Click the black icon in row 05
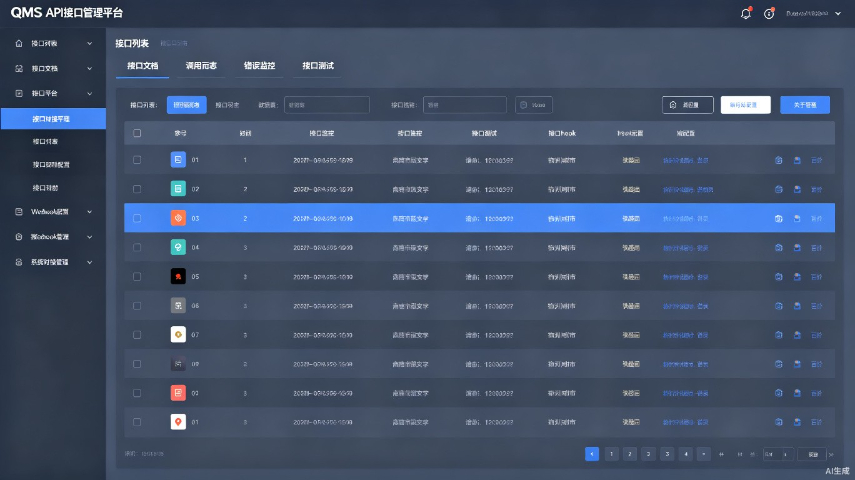This screenshot has height=480, width=855. point(178,277)
